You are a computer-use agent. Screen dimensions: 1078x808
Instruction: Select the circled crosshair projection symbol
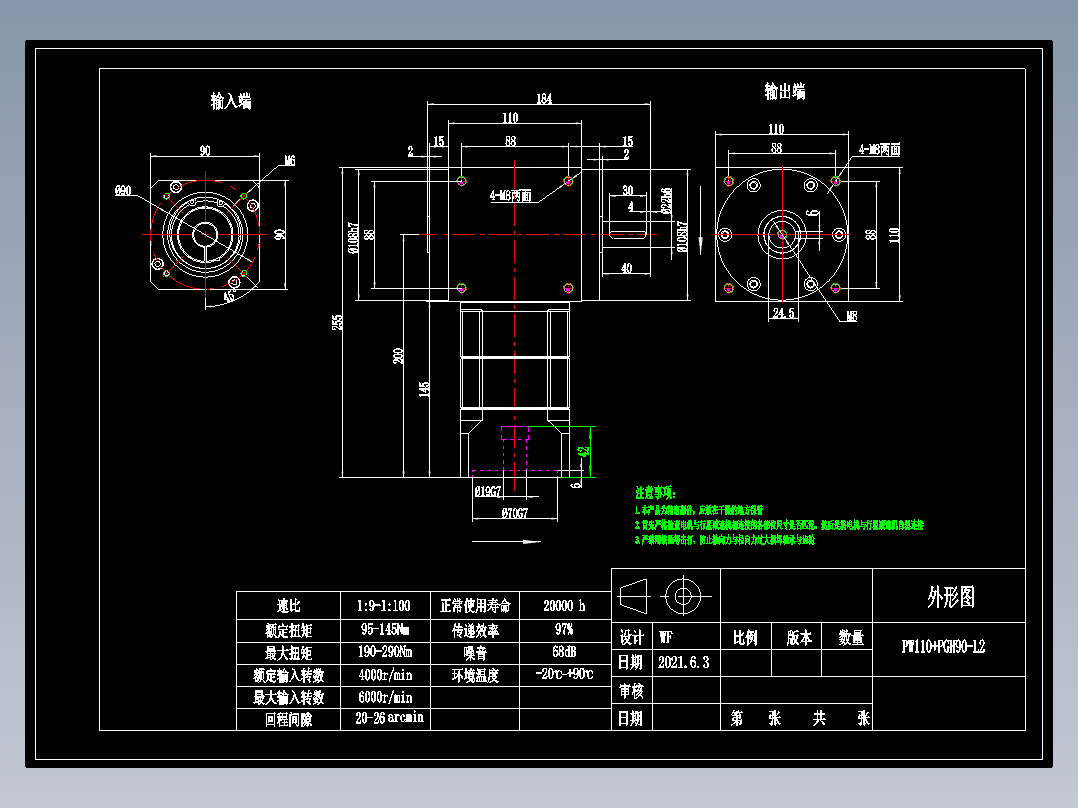[685, 598]
